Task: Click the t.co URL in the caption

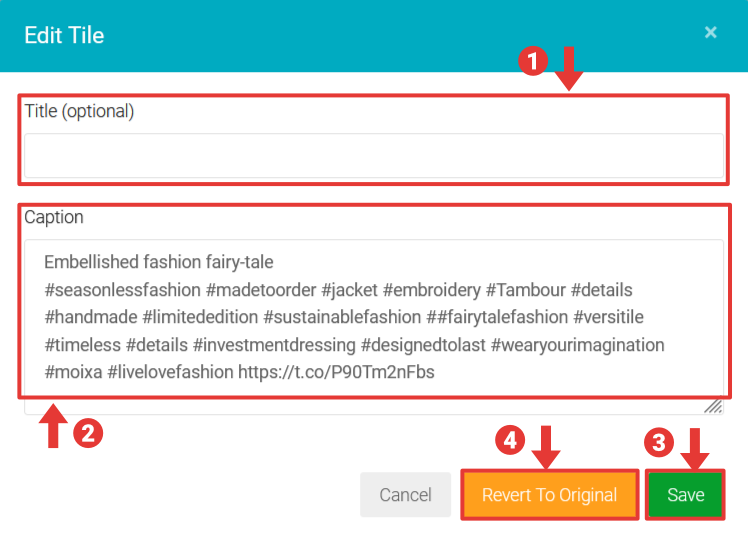Action: 336,372
